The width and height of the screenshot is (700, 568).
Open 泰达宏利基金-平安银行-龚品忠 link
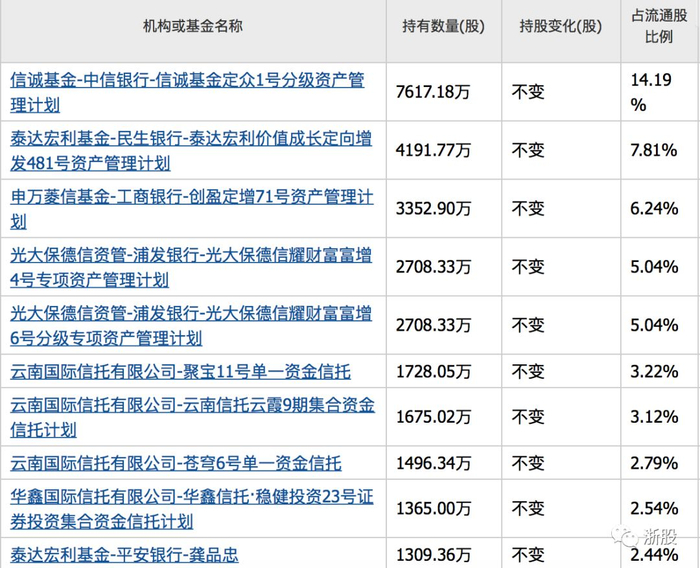(125, 555)
